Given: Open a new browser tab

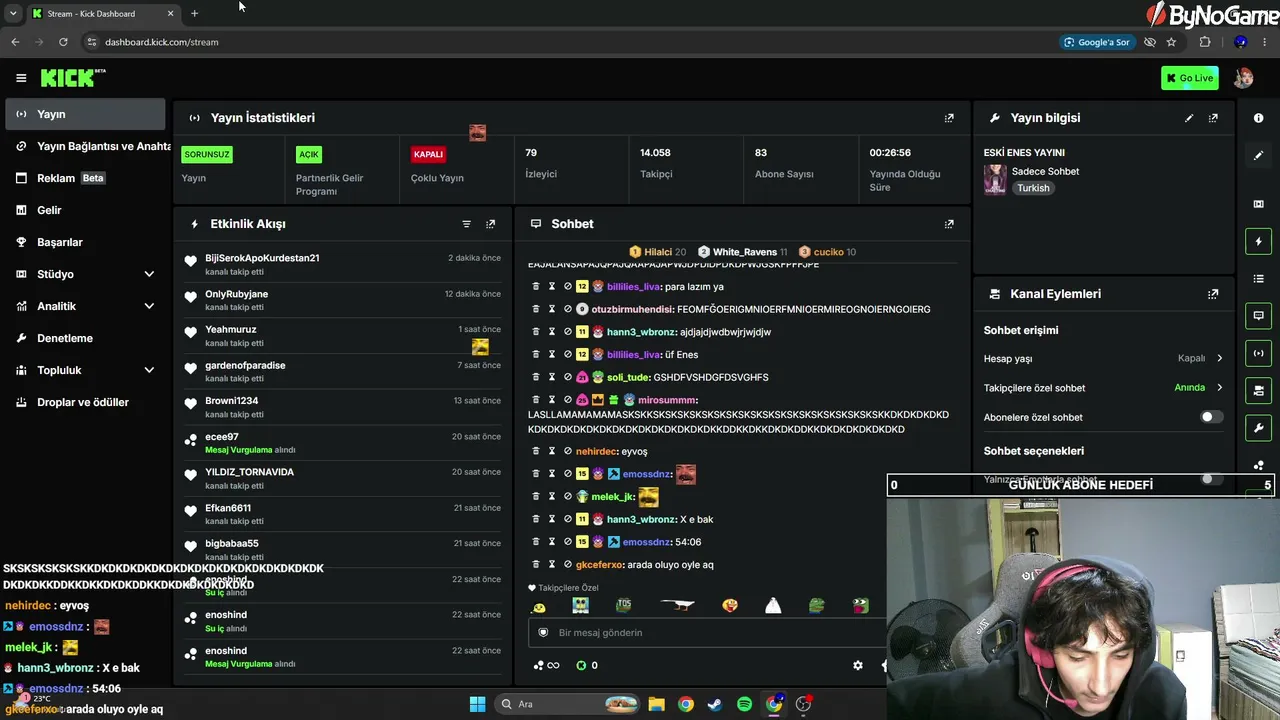Looking at the screenshot, I should tap(194, 14).
